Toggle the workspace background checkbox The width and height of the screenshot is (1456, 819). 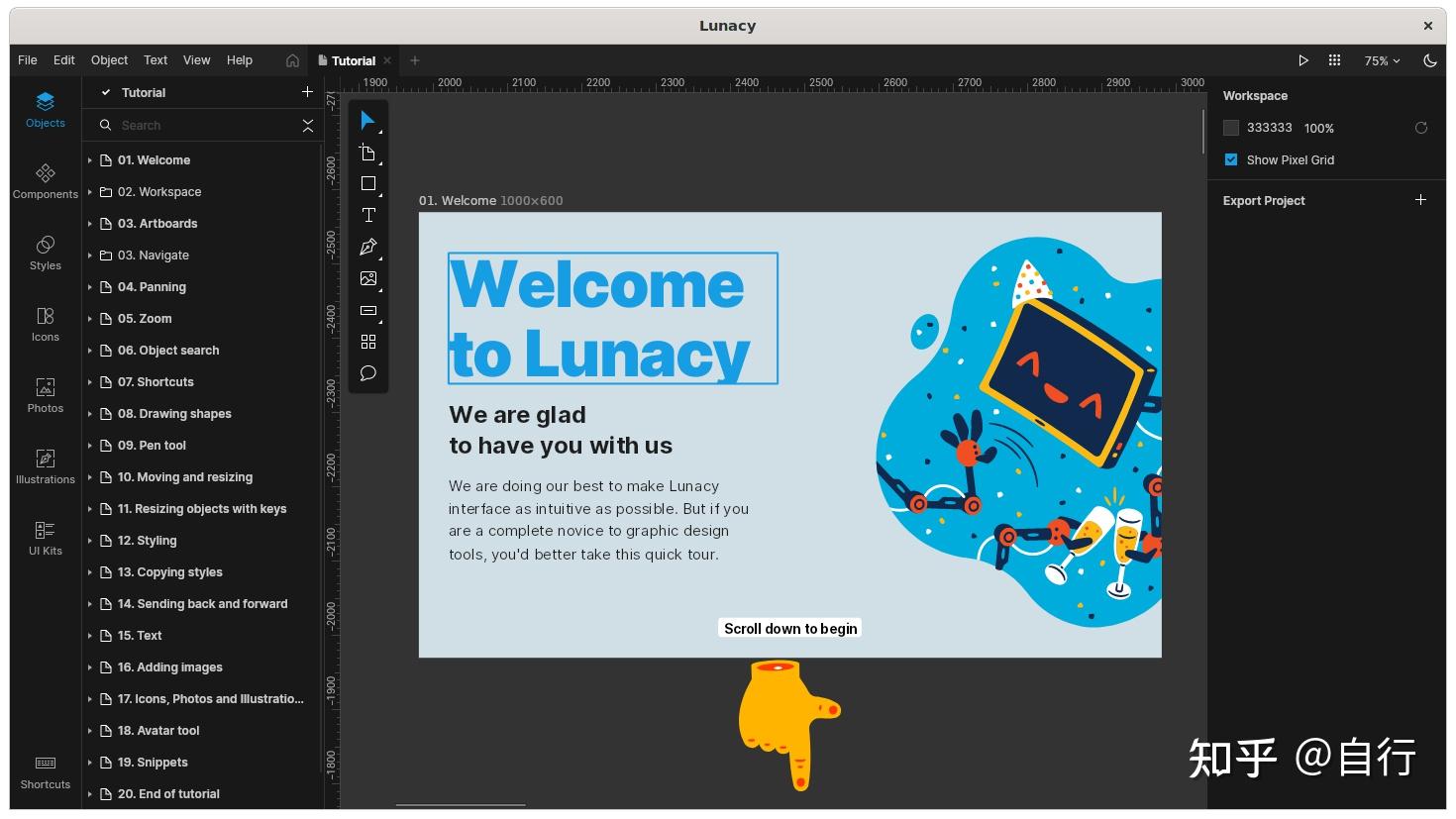(x=1231, y=128)
